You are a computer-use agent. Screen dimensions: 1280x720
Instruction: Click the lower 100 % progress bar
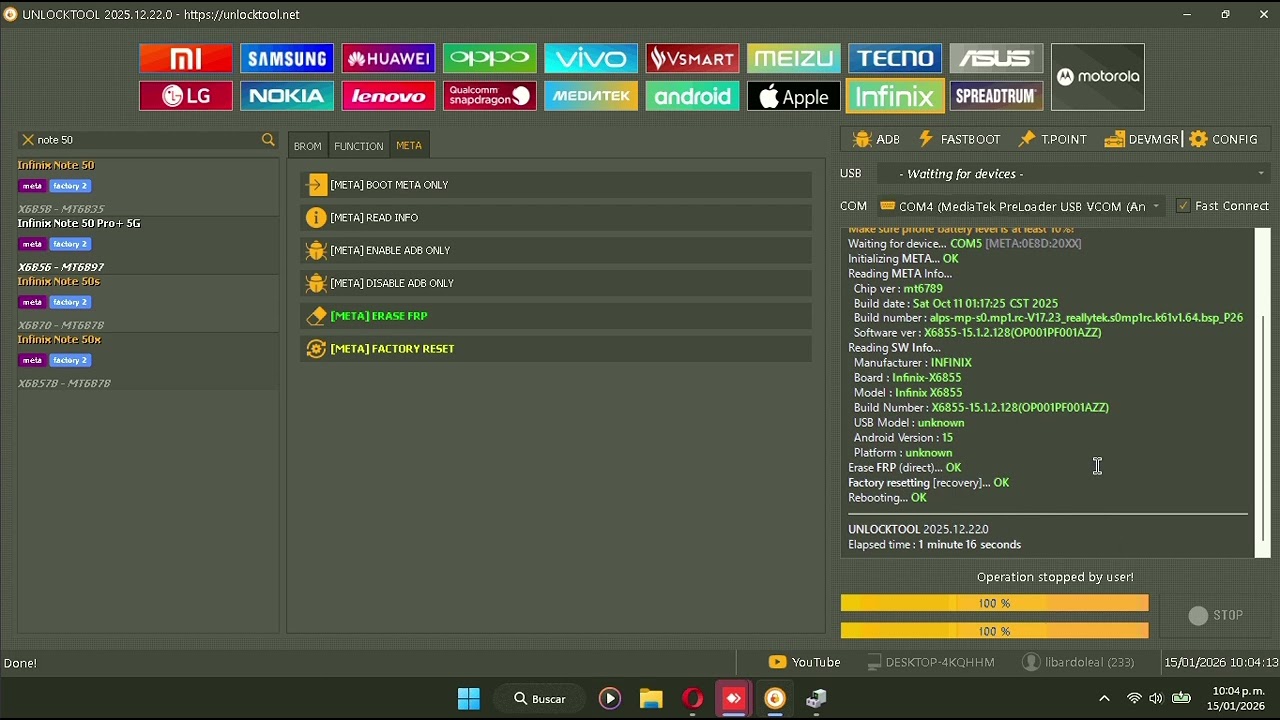click(995, 631)
